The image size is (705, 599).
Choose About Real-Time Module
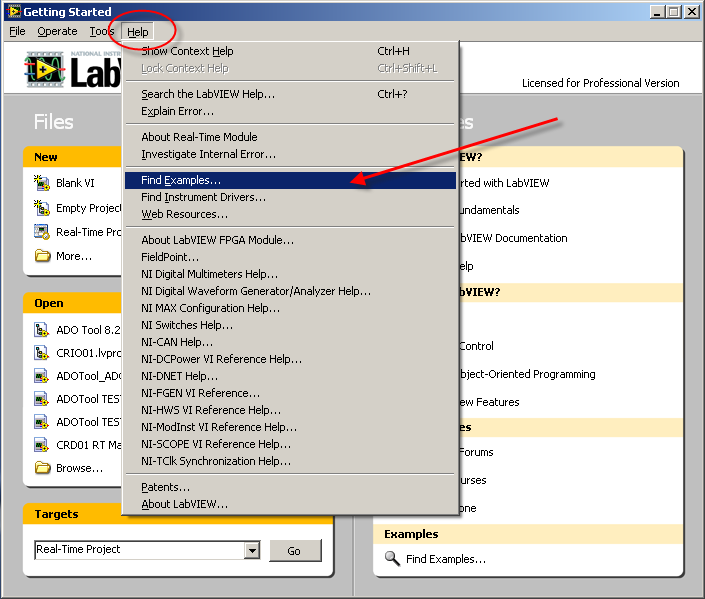pyautogui.click(x=290, y=137)
